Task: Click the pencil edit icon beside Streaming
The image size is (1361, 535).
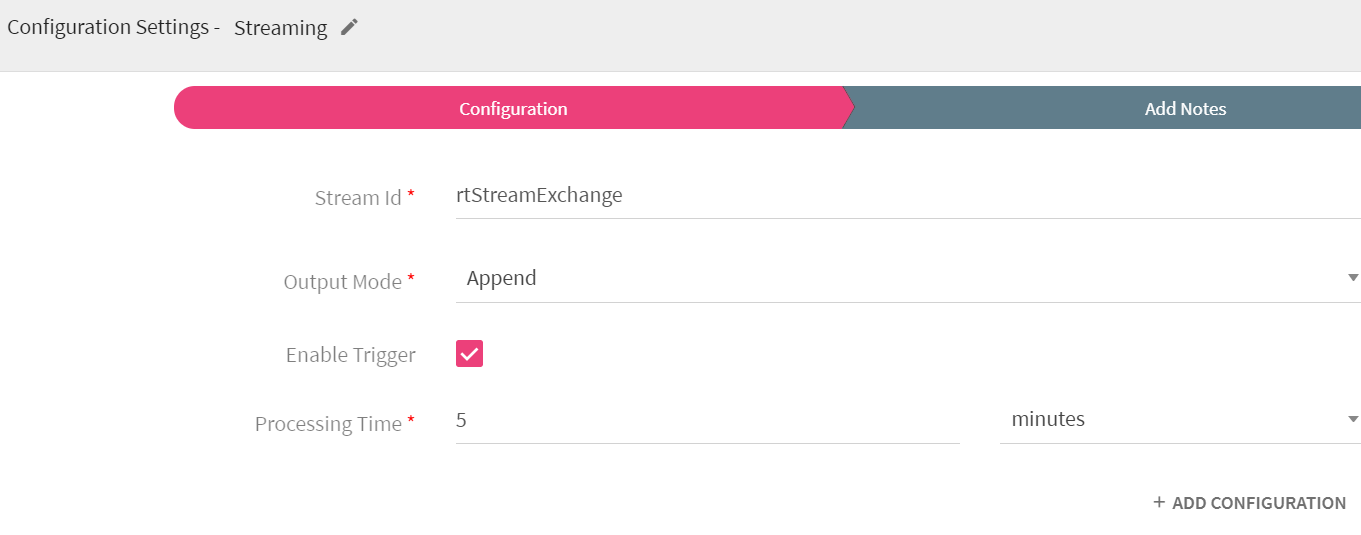Action: tap(349, 28)
